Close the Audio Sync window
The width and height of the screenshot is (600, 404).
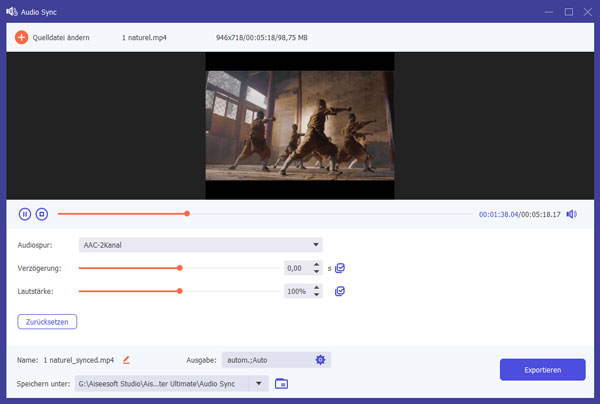click(588, 12)
